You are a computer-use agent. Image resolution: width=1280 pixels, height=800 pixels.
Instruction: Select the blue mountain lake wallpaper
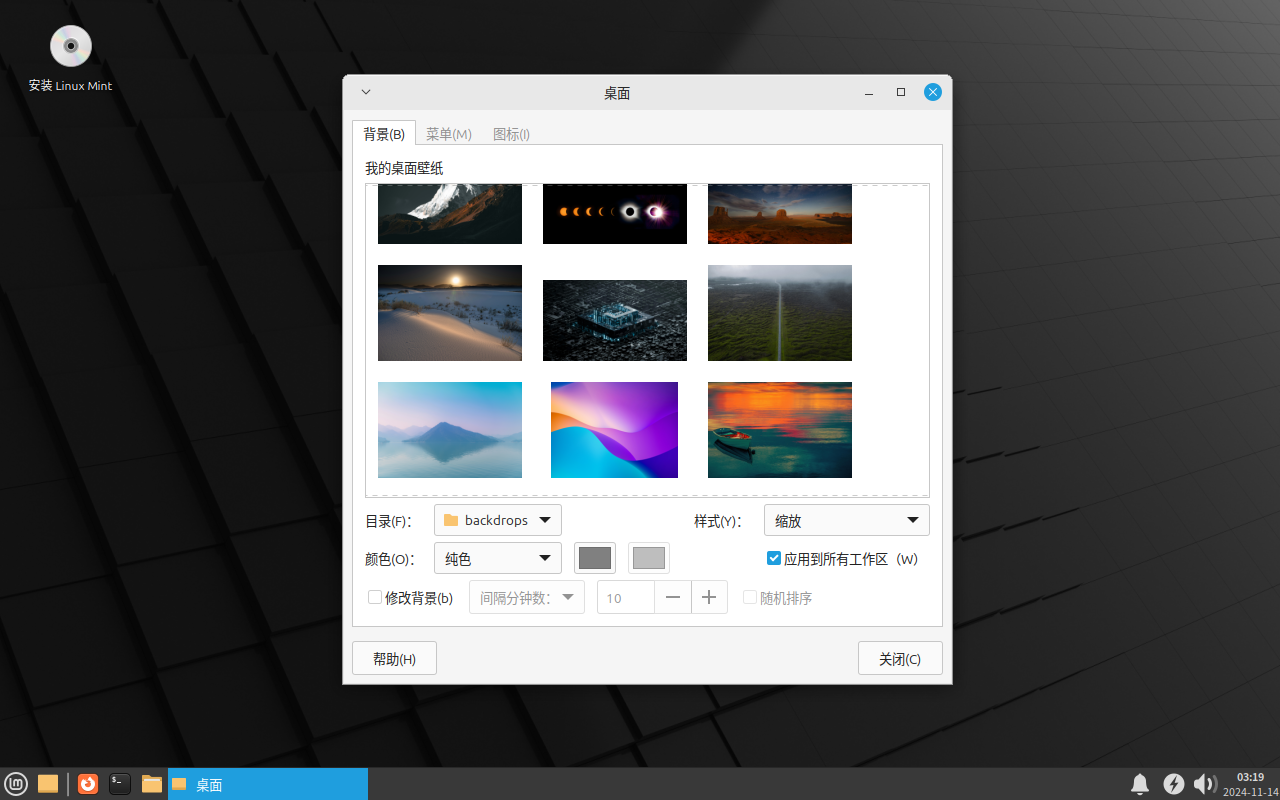pyautogui.click(x=450, y=430)
